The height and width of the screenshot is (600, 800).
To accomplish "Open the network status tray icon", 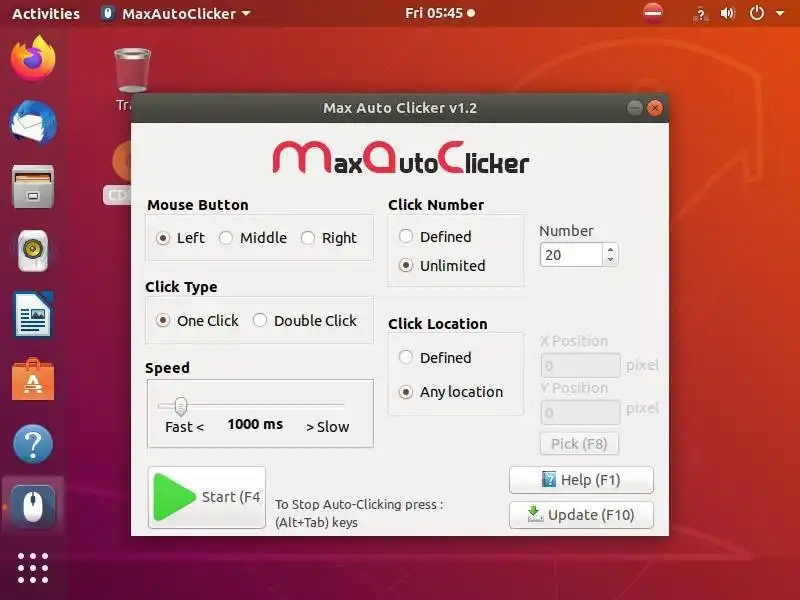I will [x=701, y=14].
